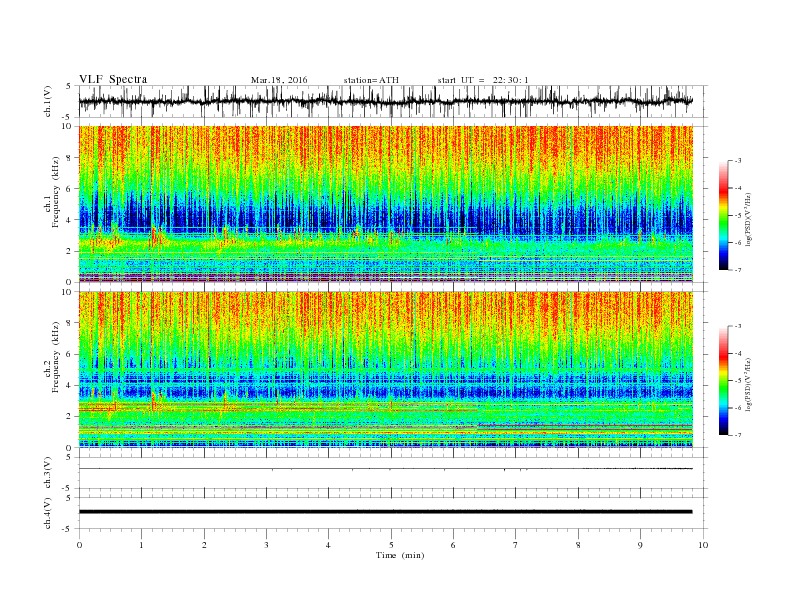Select the "start UT = 22:30:1" text
The image size is (792, 612).
(483, 80)
